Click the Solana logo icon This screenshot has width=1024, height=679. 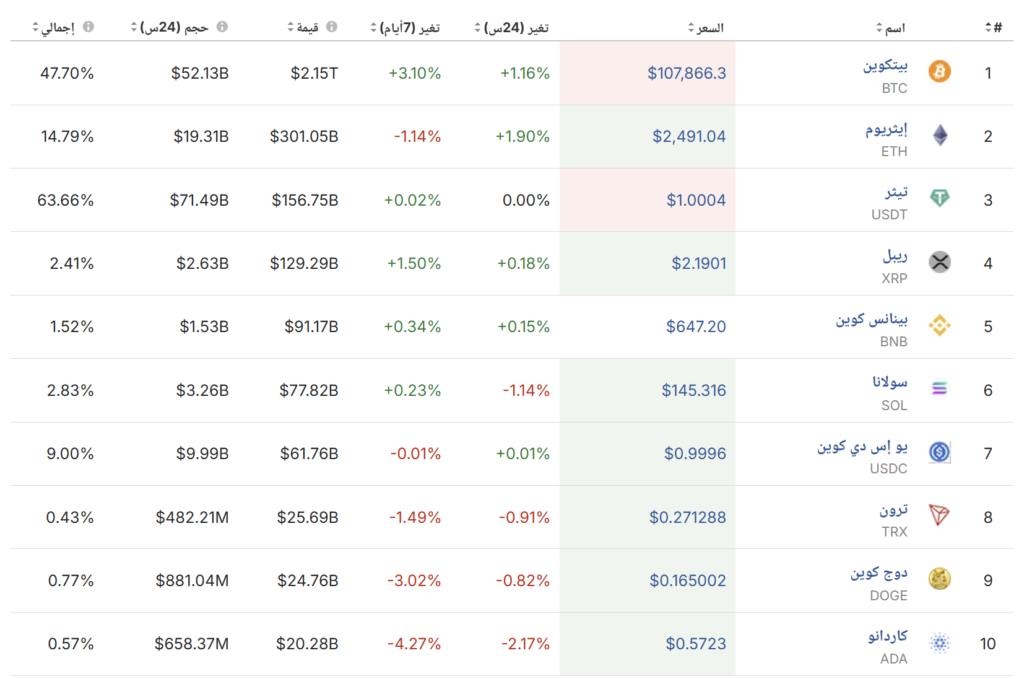coord(939,389)
